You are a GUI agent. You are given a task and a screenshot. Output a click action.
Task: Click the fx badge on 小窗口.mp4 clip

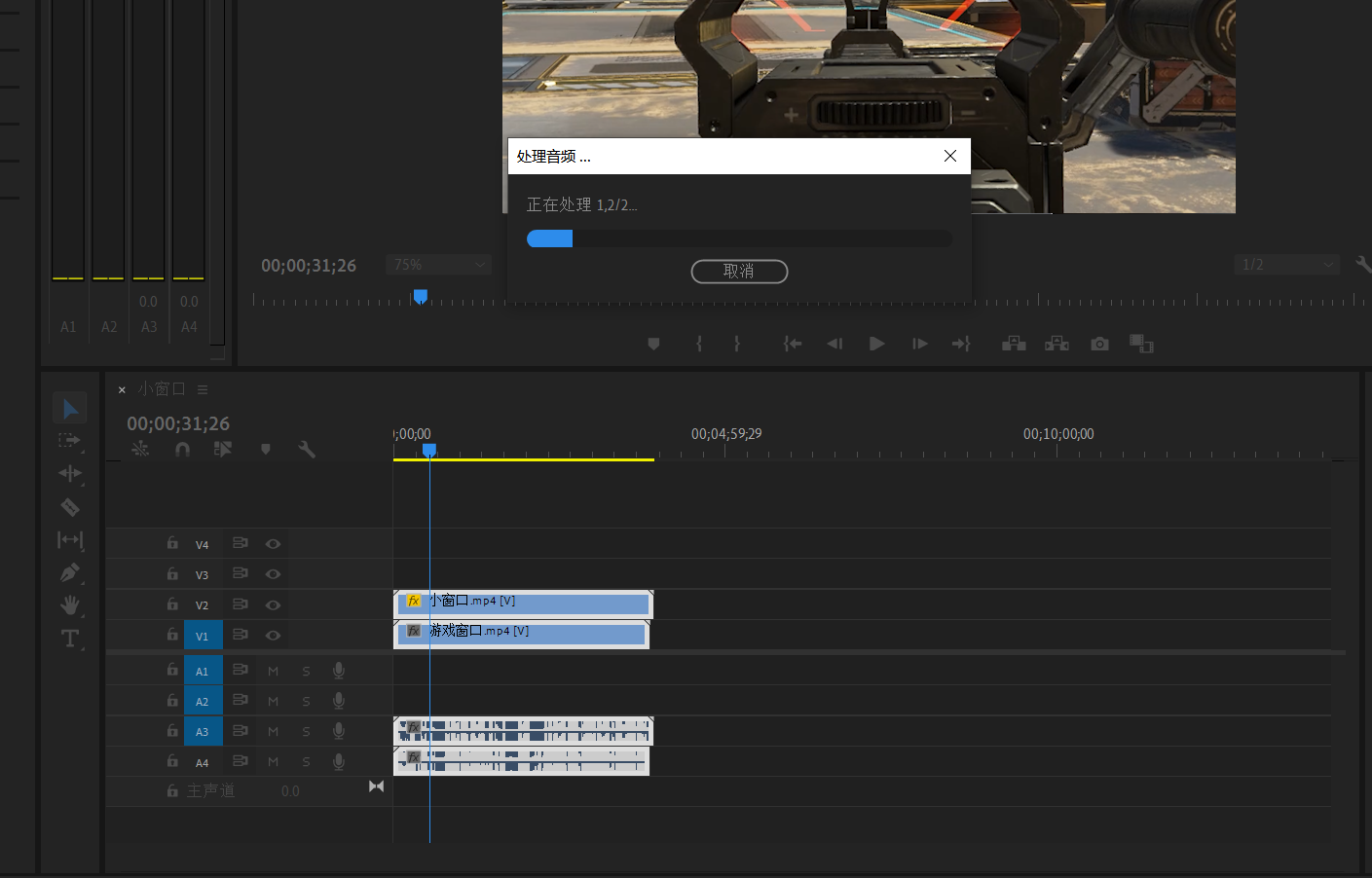(x=414, y=601)
